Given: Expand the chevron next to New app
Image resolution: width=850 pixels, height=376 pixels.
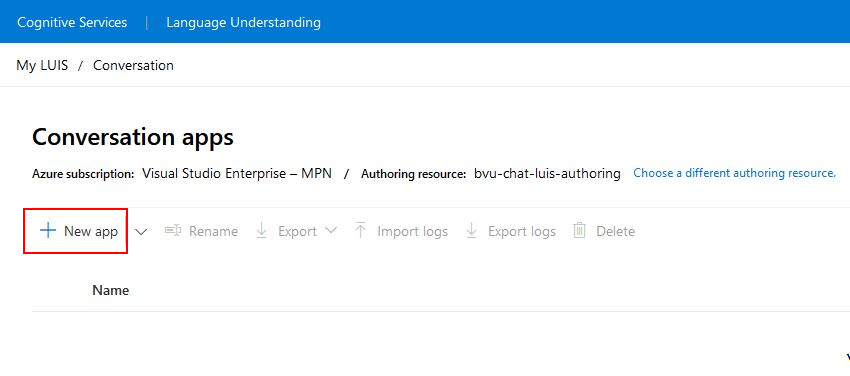Looking at the screenshot, I should (x=141, y=232).
